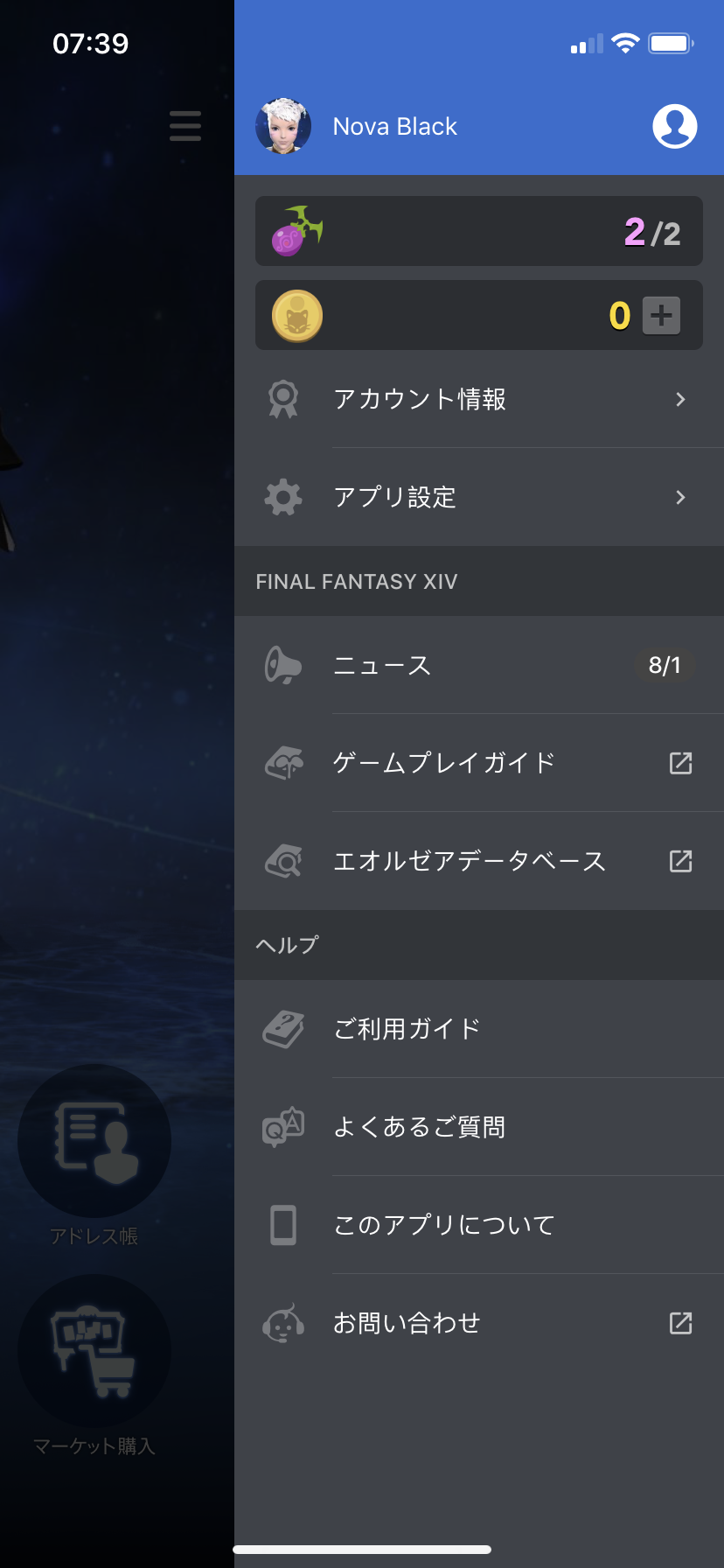
Task: Tap the app settings gear icon
Action: tap(283, 497)
